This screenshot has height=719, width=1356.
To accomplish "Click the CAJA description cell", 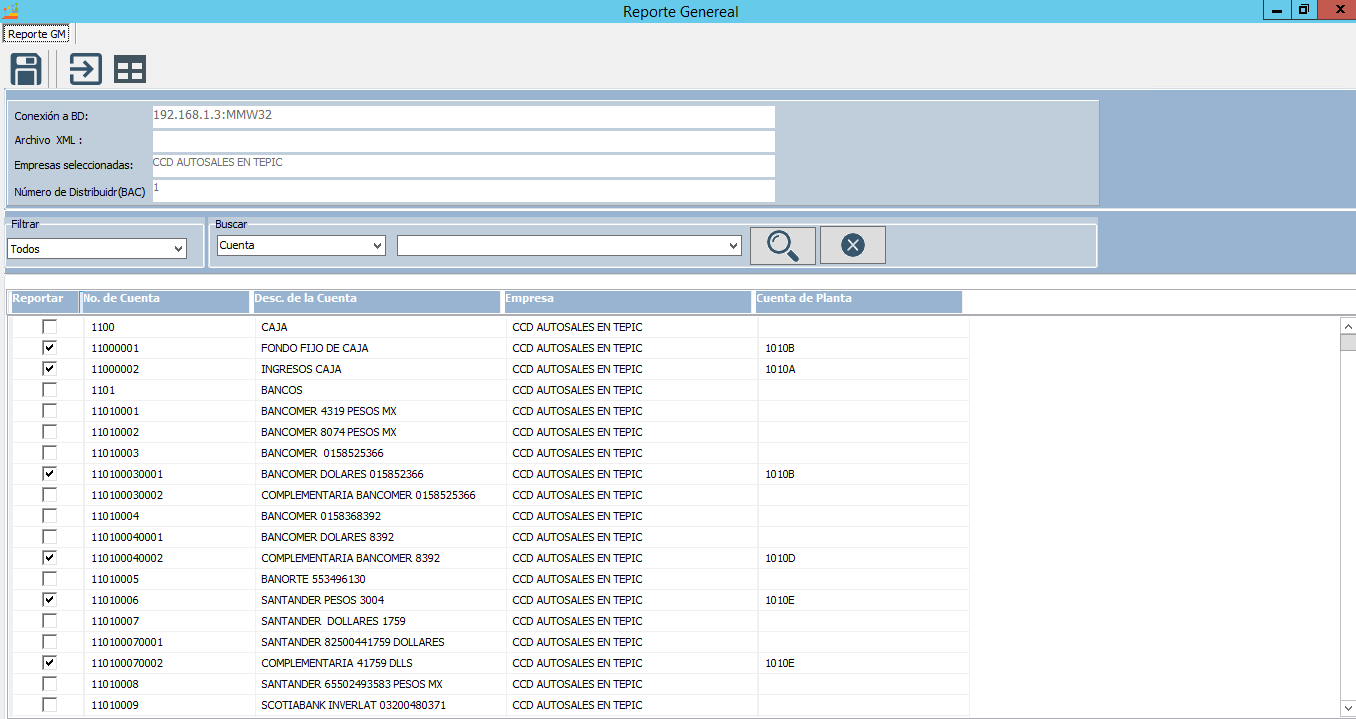I will pyautogui.click(x=379, y=327).
